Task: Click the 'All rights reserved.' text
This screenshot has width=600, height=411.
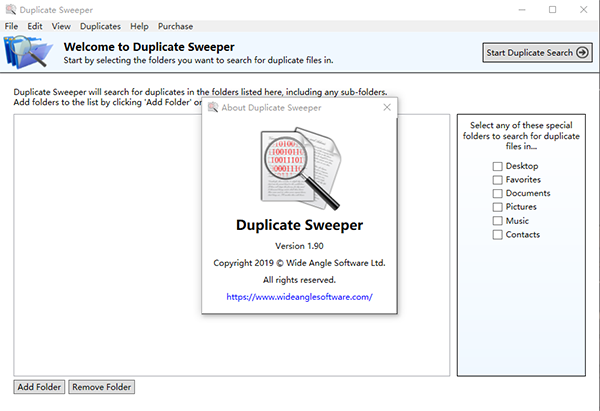Action: (299, 280)
